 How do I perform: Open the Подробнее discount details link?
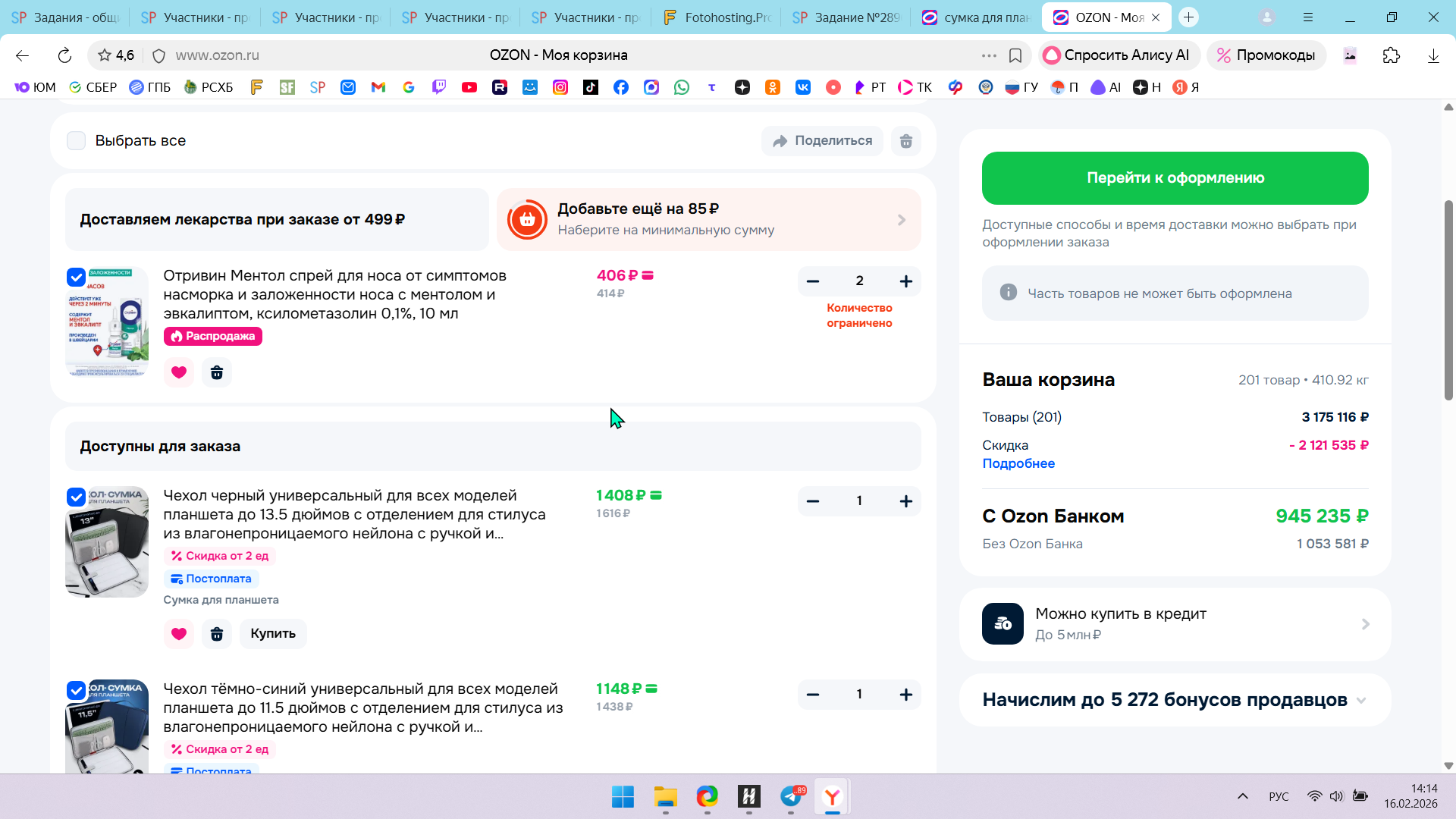click(1018, 463)
